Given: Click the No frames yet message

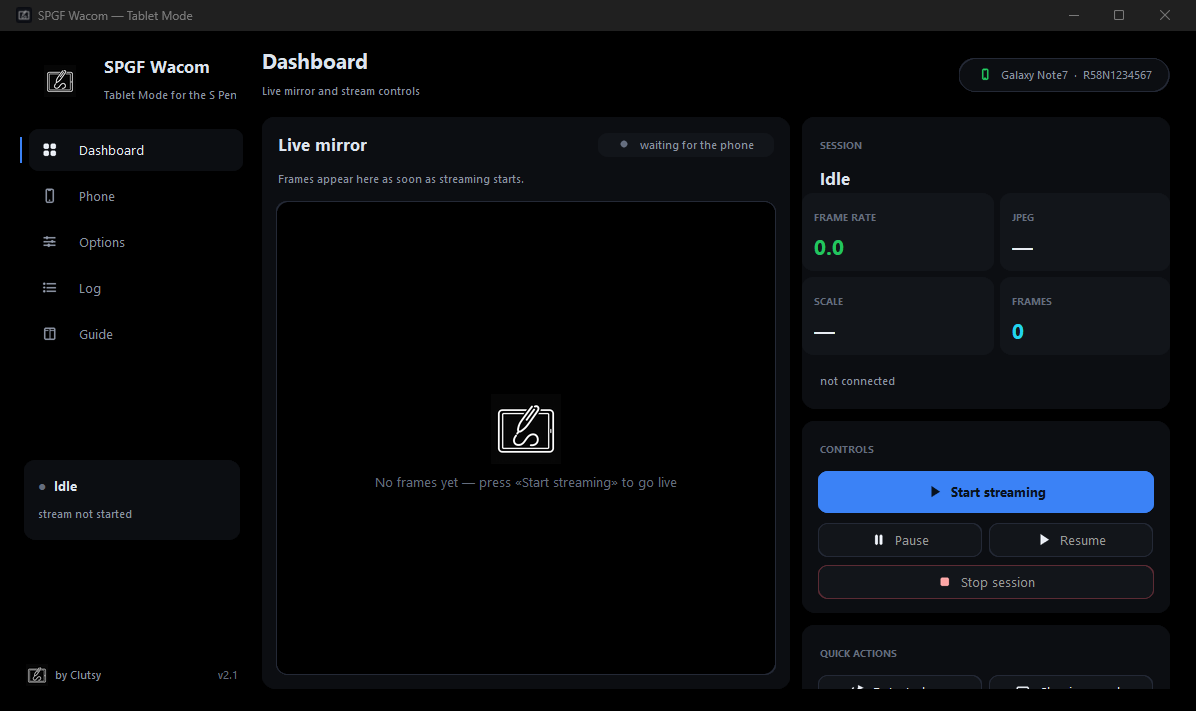Looking at the screenshot, I should [526, 482].
